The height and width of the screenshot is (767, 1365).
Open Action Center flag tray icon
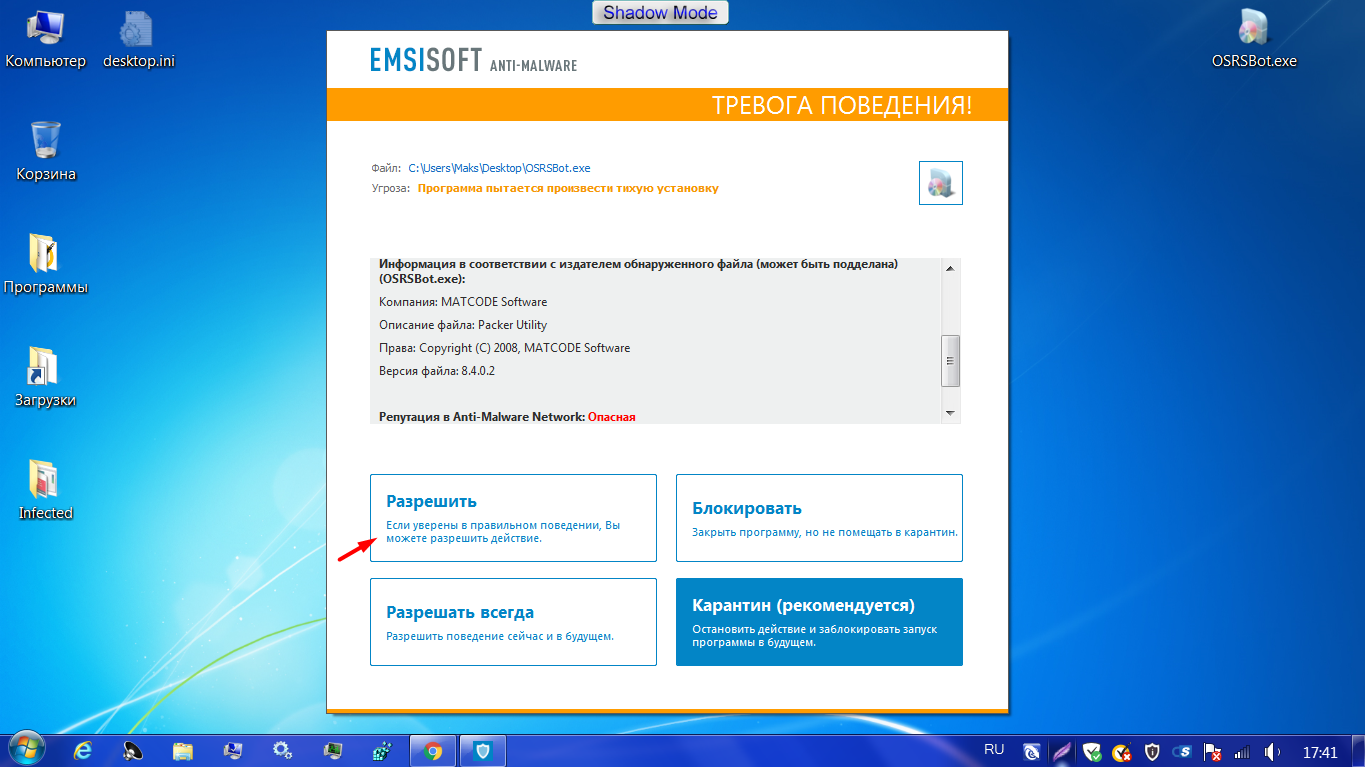point(1212,751)
